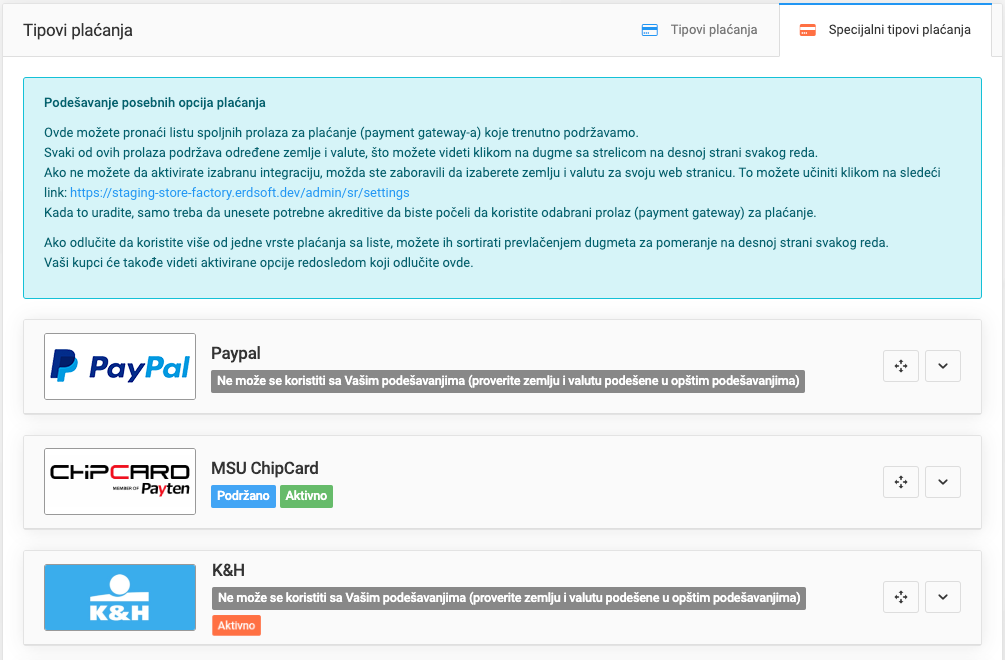Viewport: 1005px width, 660px height.
Task: Expand MSU ChipCard details chevron
Action: 943,482
